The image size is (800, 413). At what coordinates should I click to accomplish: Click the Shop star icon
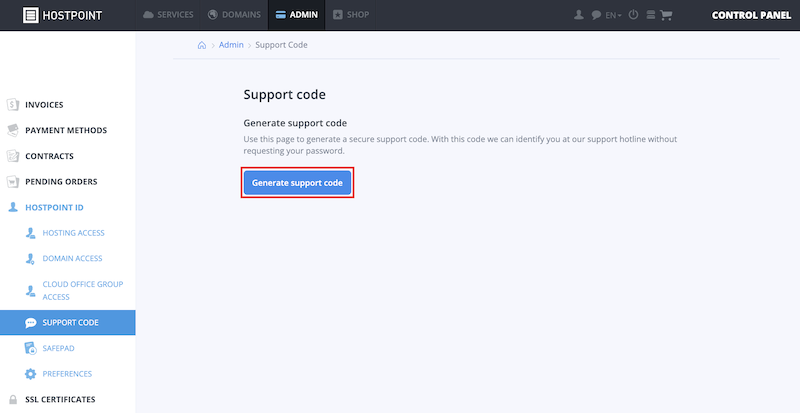(x=338, y=15)
